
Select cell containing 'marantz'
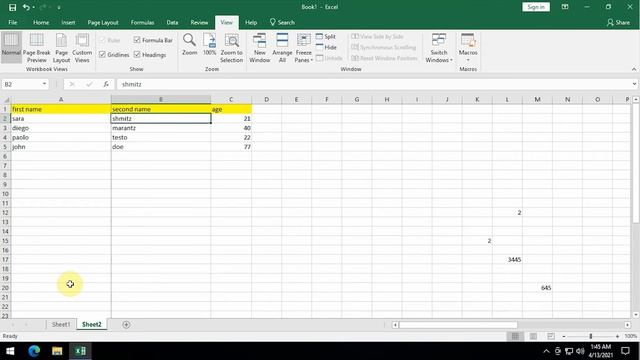[161, 128]
